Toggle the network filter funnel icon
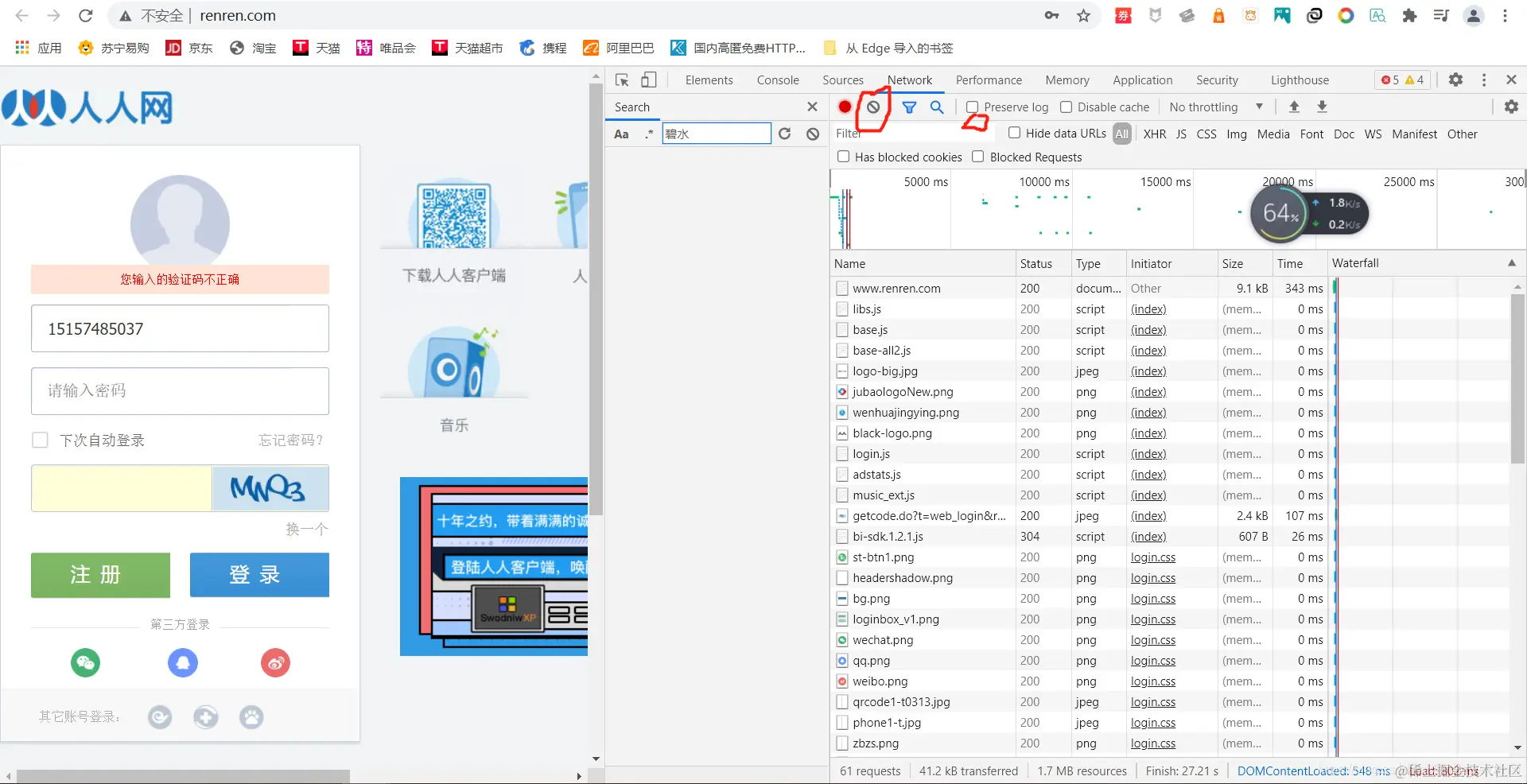The width and height of the screenshot is (1527, 784). (909, 107)
